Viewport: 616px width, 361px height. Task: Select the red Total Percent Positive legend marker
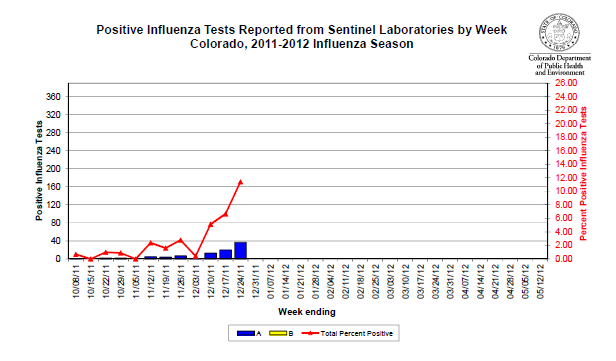(310, 333)
